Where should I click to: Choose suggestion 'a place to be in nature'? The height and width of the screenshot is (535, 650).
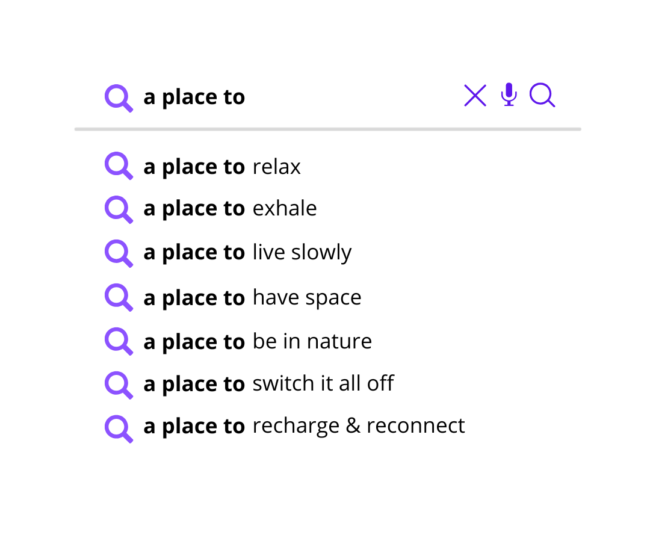coord(257,342)
